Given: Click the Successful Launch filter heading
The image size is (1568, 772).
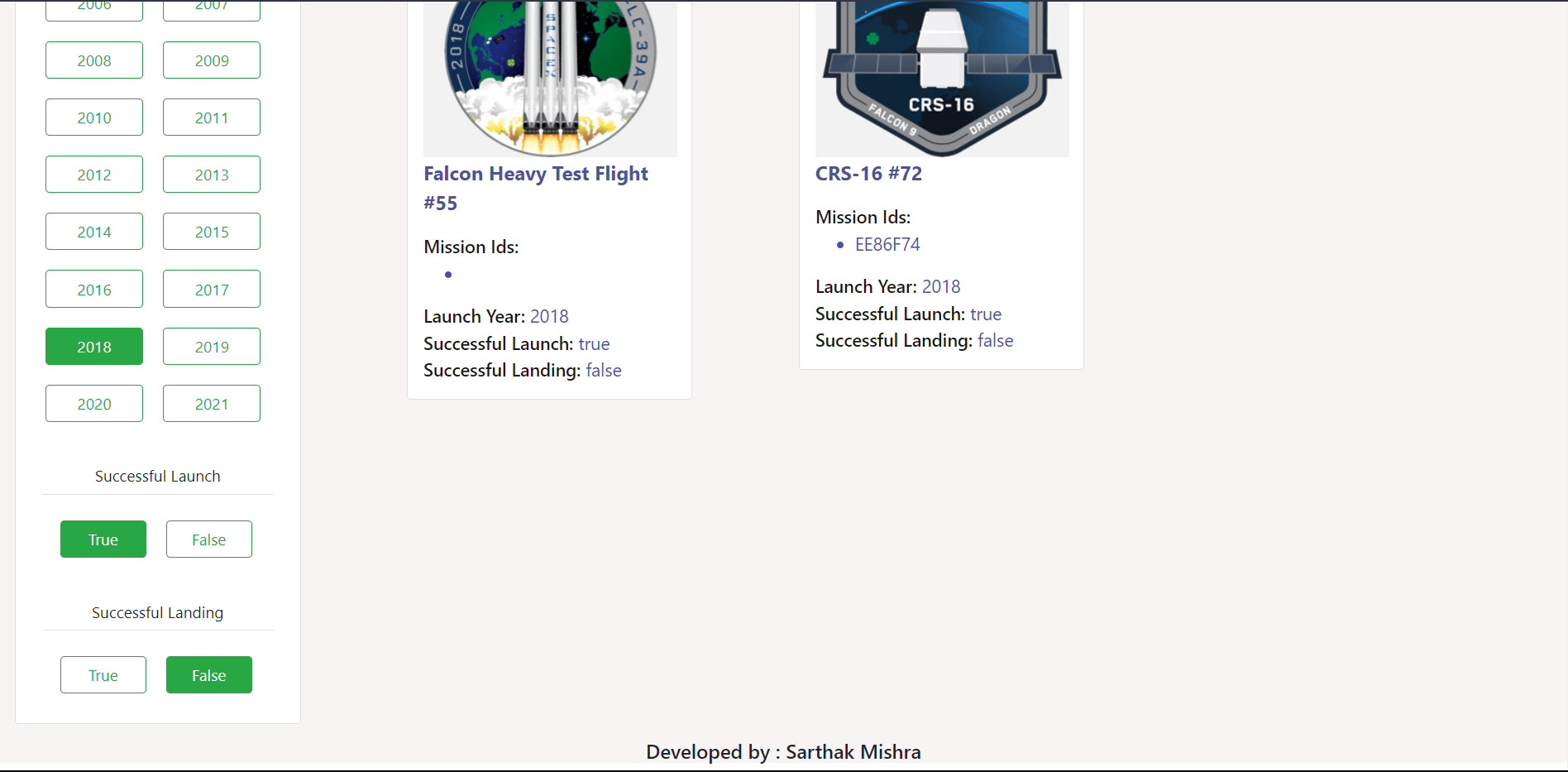Looking at the screenshot, I should [158, 477].
